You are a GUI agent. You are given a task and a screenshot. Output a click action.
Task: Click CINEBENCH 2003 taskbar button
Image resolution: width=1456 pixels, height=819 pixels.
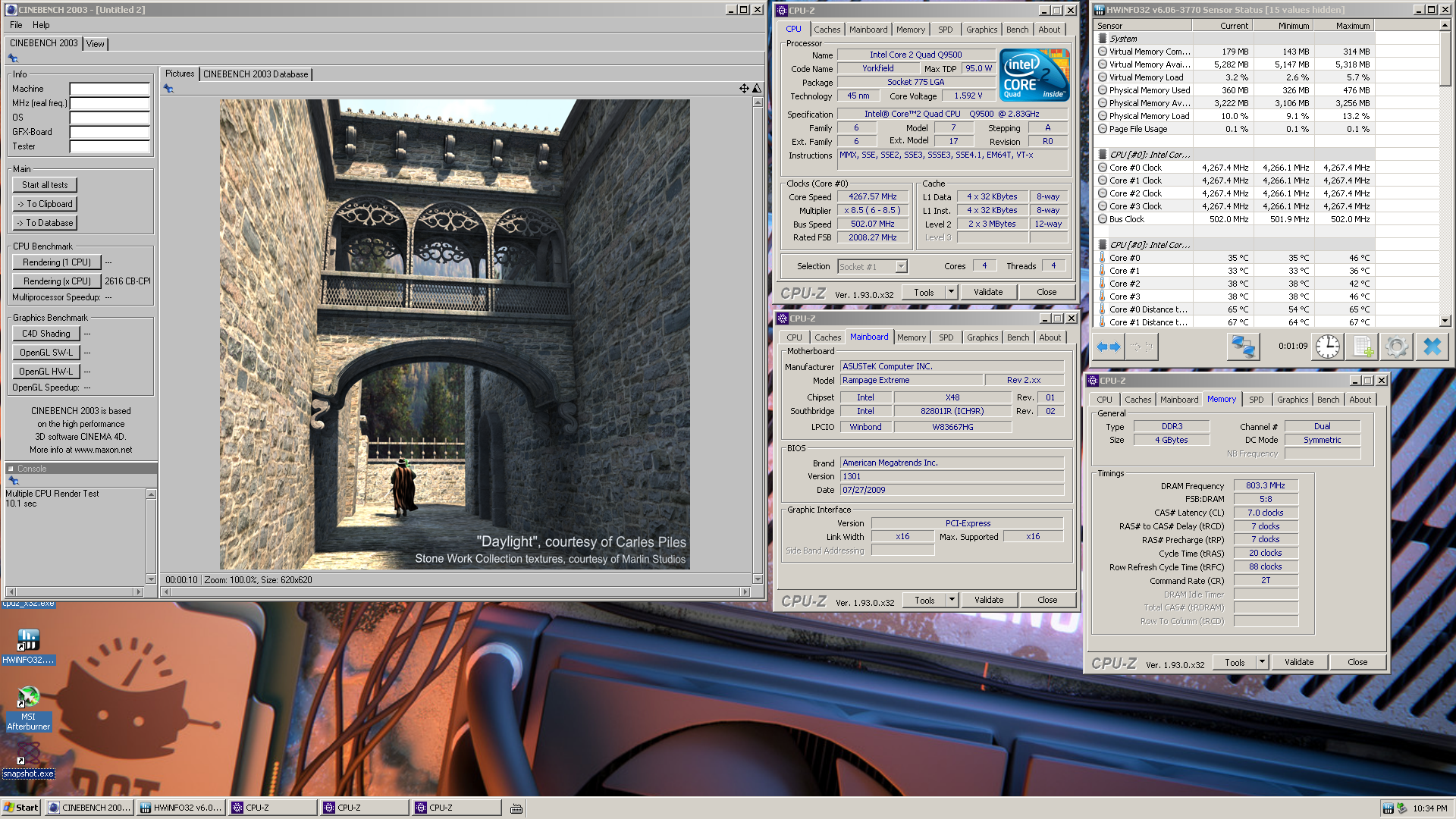point(89,808)
